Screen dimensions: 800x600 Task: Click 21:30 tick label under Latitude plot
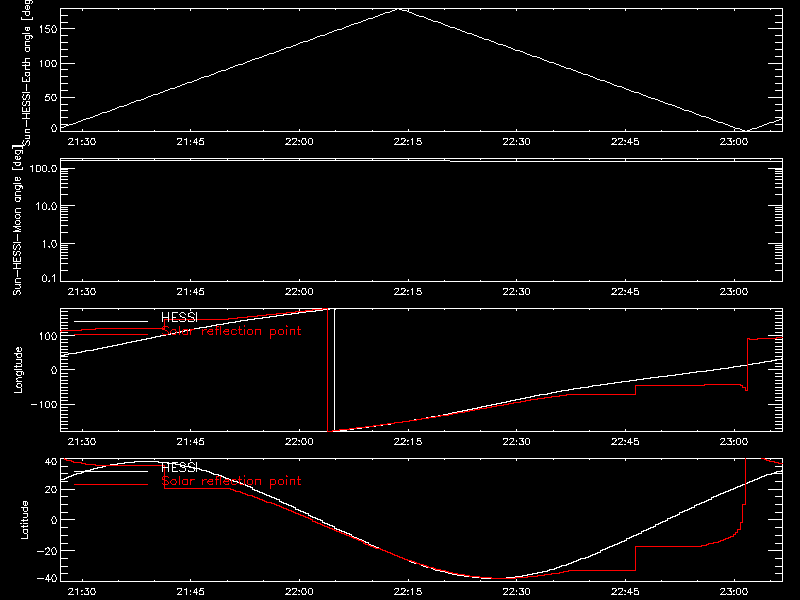point(82,591)
